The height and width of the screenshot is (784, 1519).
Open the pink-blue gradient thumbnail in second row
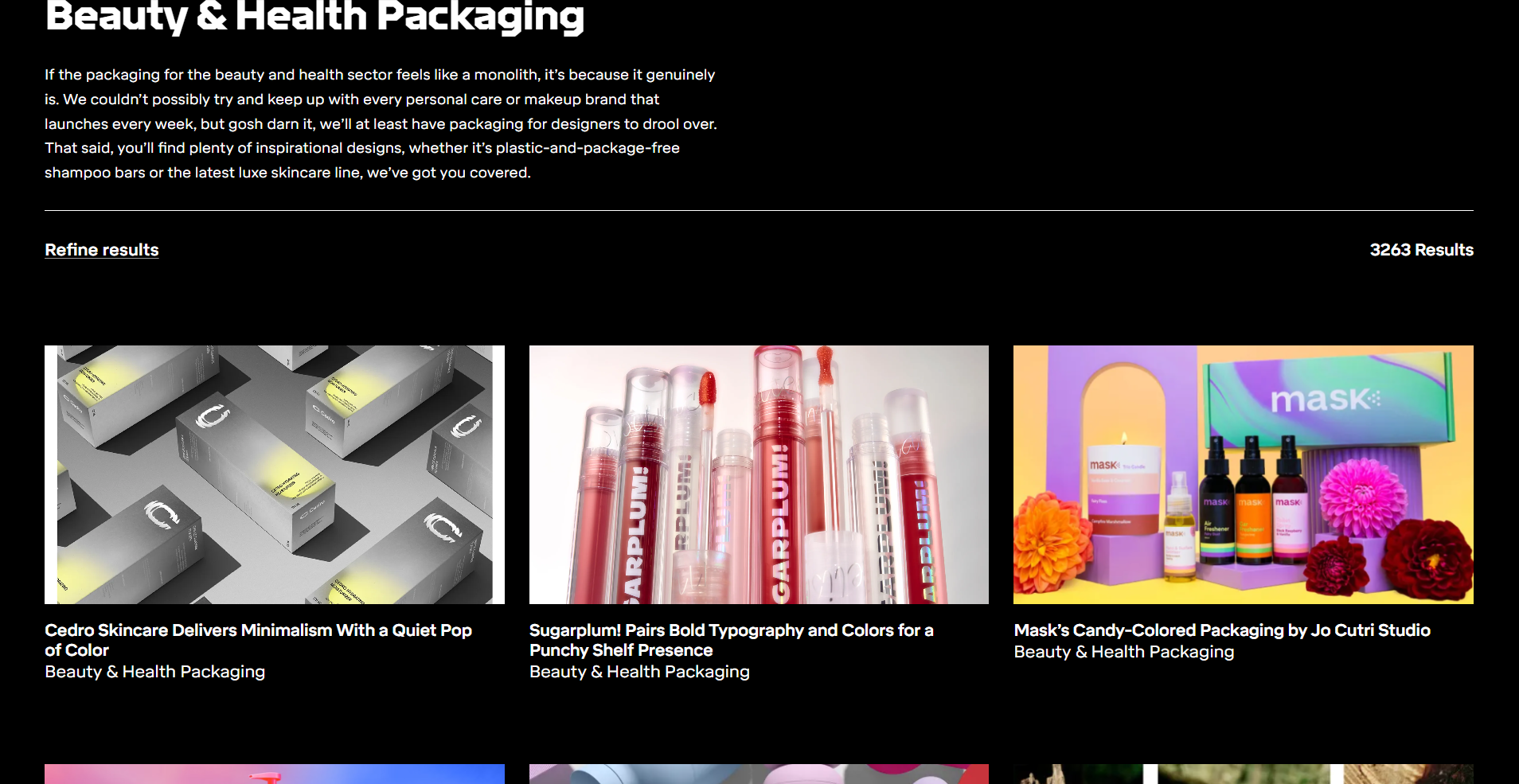(x=275, y=774)
